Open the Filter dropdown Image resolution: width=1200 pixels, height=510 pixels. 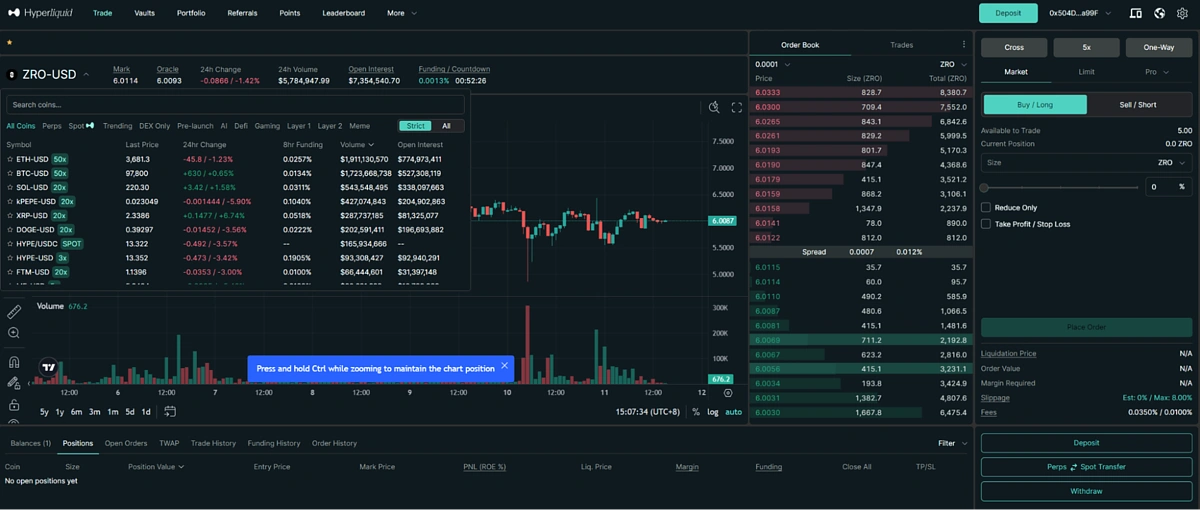(952, 443)
